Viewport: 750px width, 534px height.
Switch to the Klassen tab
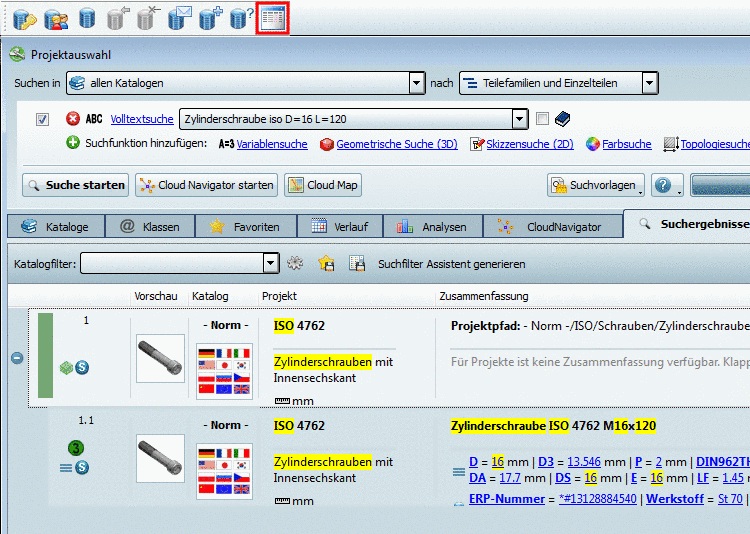pos(150,226)
